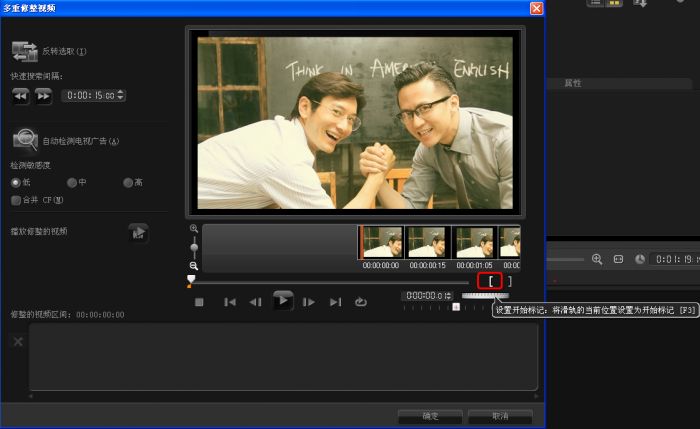Click the 确定 (OK) button
The height and width of the screenshot is (429, 700).
tap(430, 415)
